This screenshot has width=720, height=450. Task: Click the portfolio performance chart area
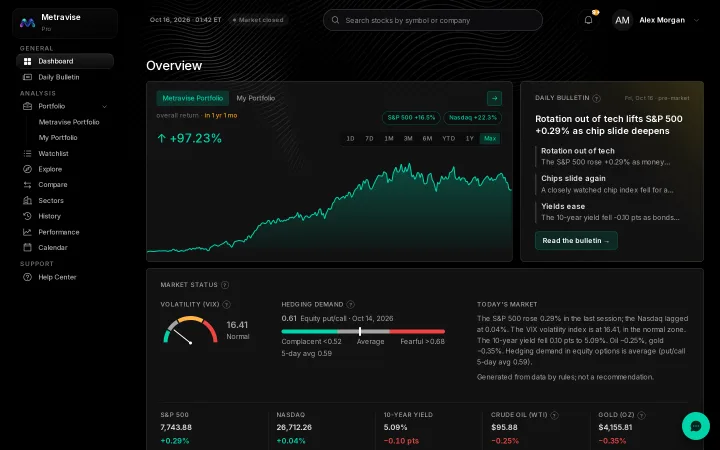coord(329,208)
